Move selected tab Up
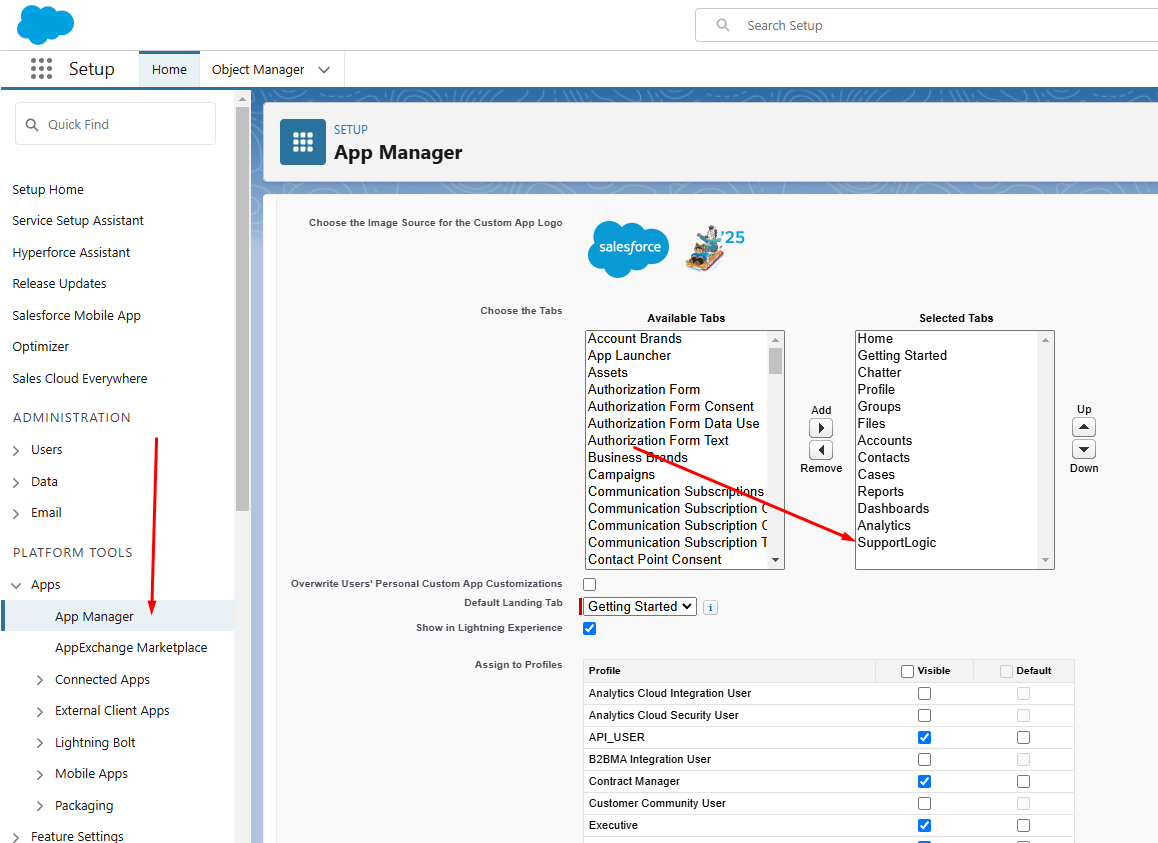Screen dimensions: 1158x843 pyautogui.click(x=1083, y=427)
